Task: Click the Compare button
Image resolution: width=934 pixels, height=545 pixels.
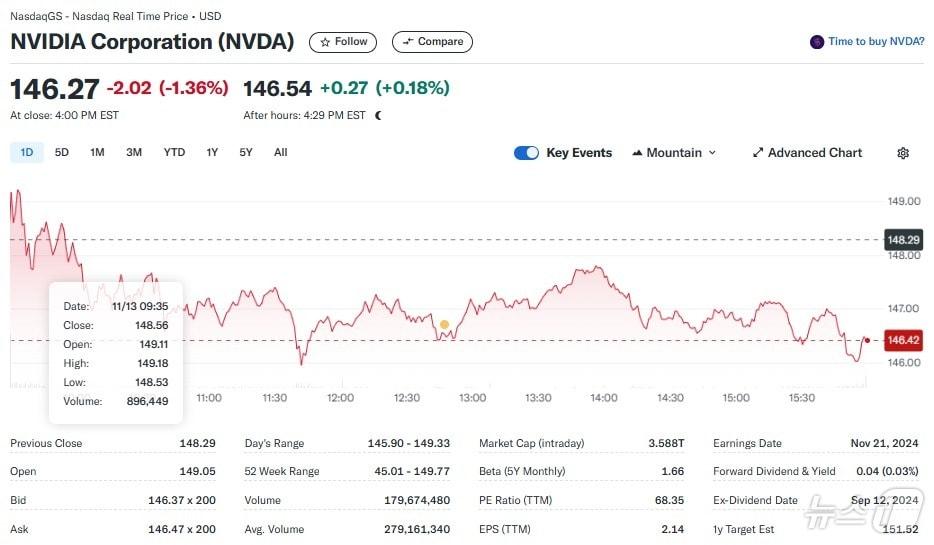Action: point(432,42)
